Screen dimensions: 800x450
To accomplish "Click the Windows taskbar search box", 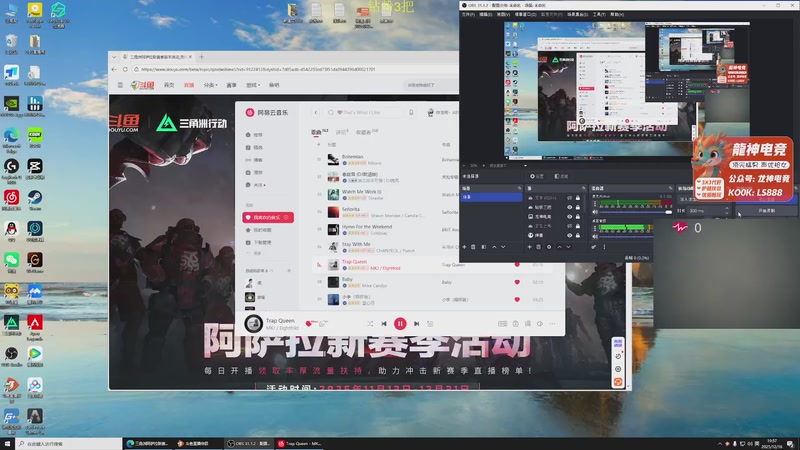I will 69,443.
